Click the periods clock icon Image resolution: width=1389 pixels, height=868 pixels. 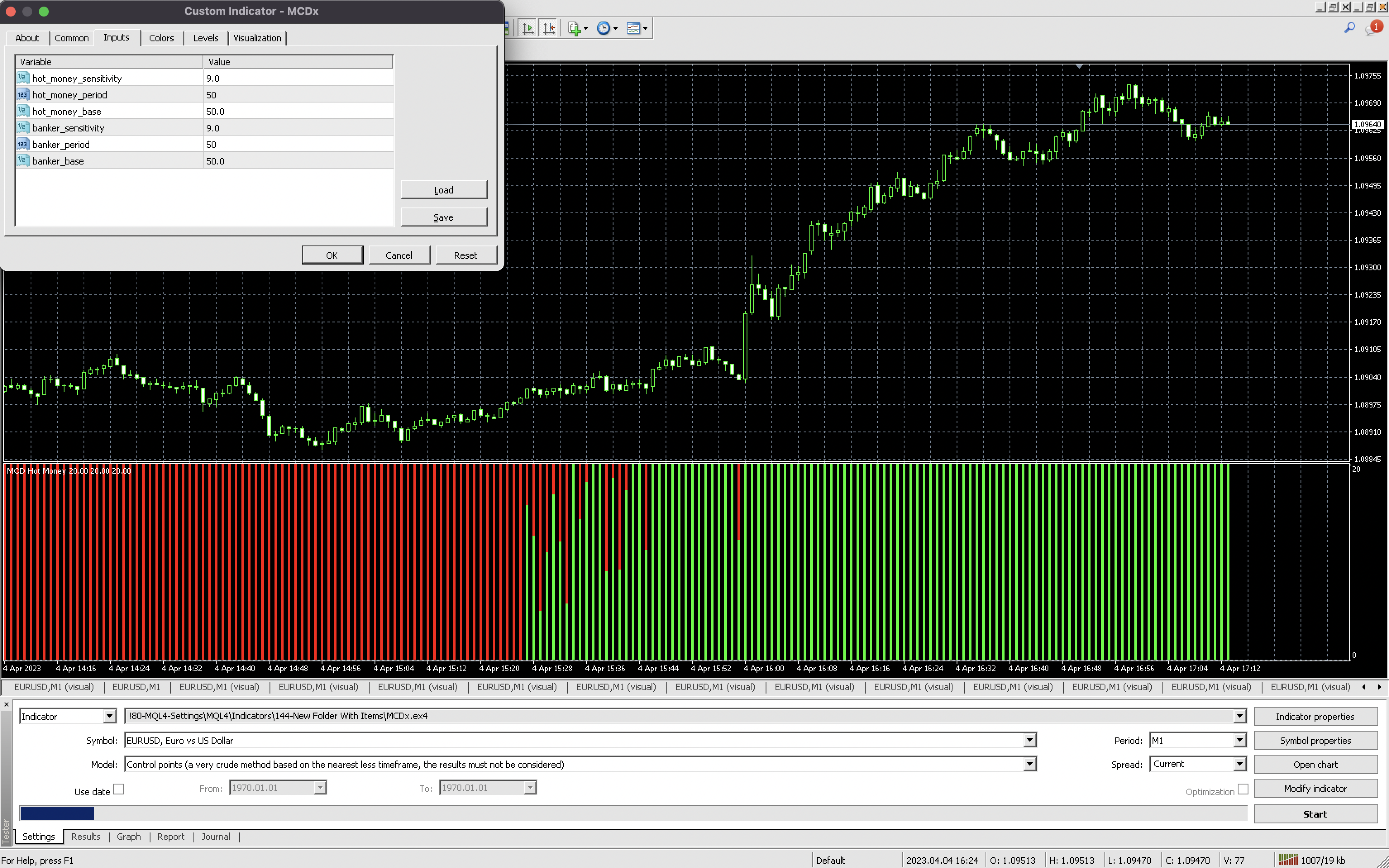(603, 28)
